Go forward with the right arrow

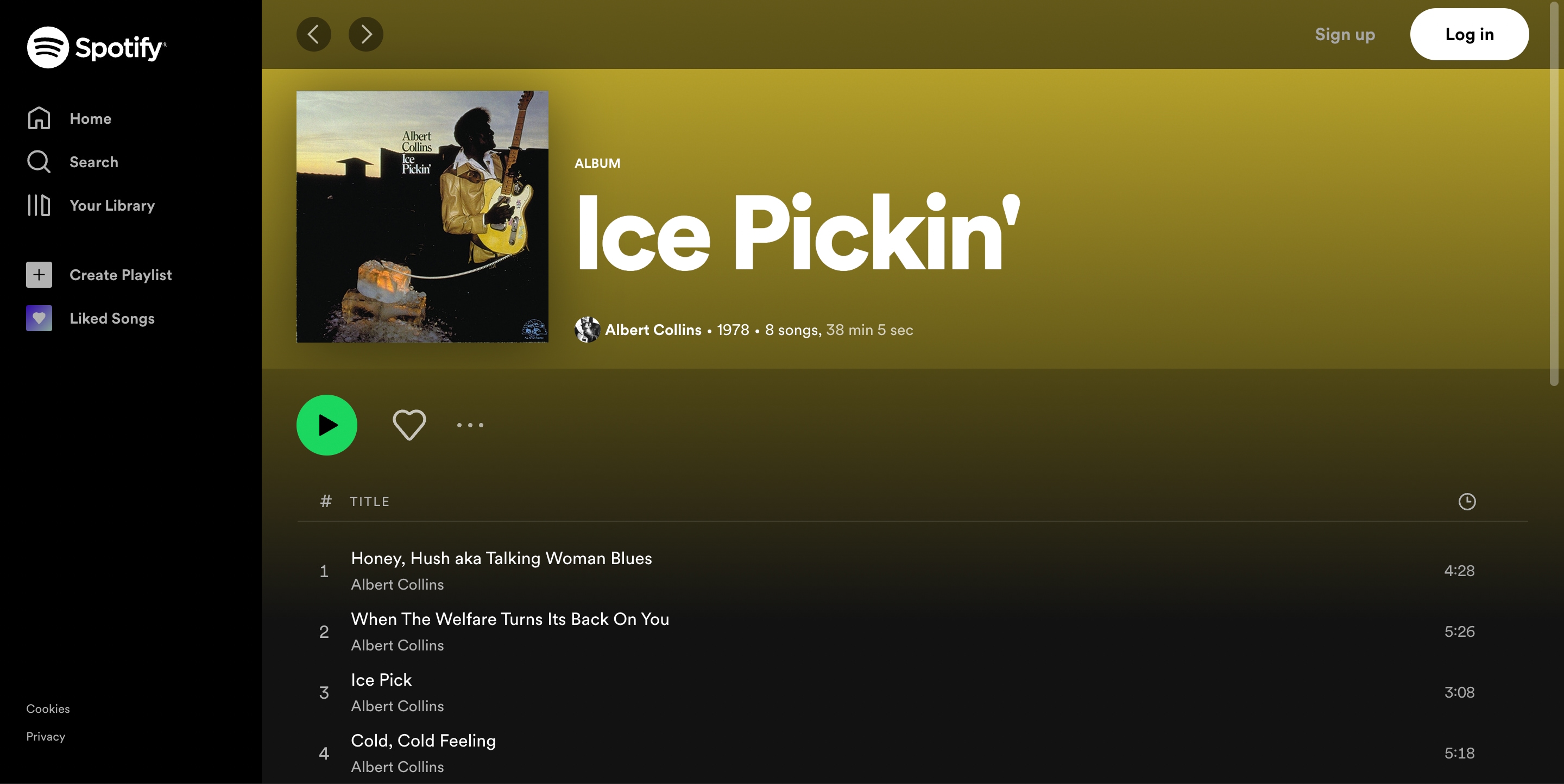click(x=365, y=34)
